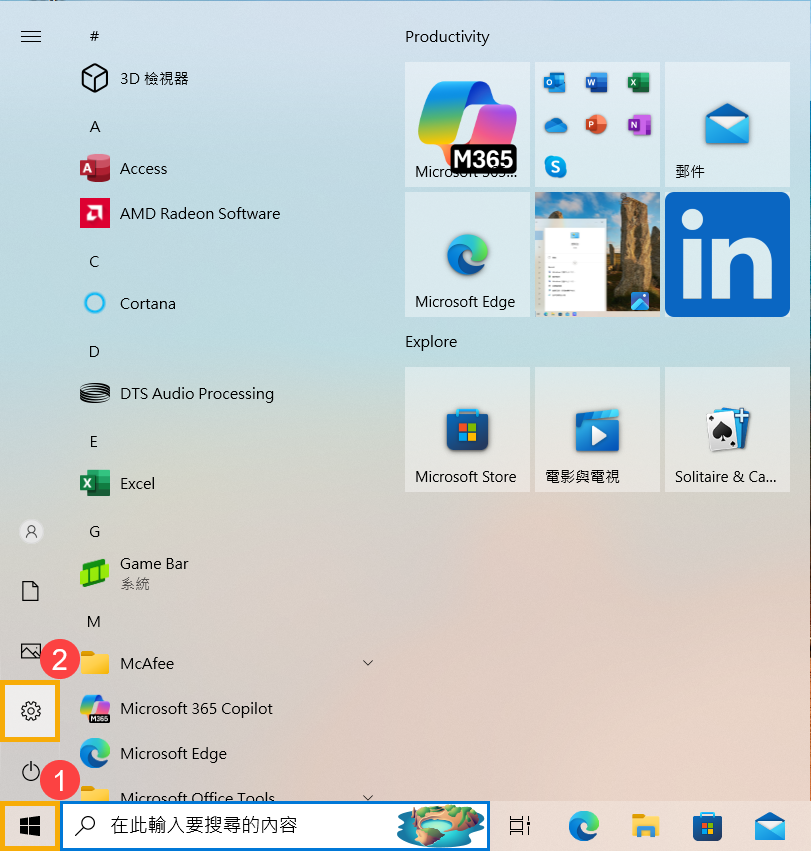Open the Power options icon
The width and height of the screenshot is (811, 851).
tap(30, 771)
